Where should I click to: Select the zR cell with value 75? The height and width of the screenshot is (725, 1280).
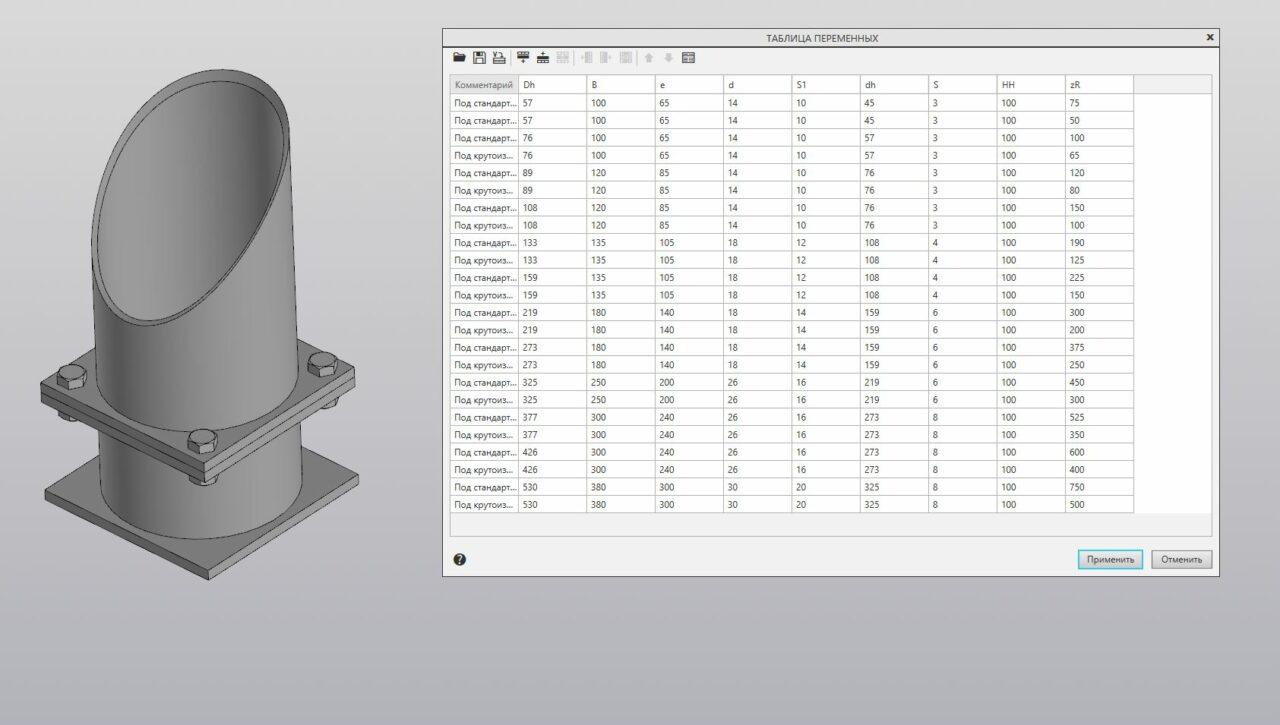1099,102
